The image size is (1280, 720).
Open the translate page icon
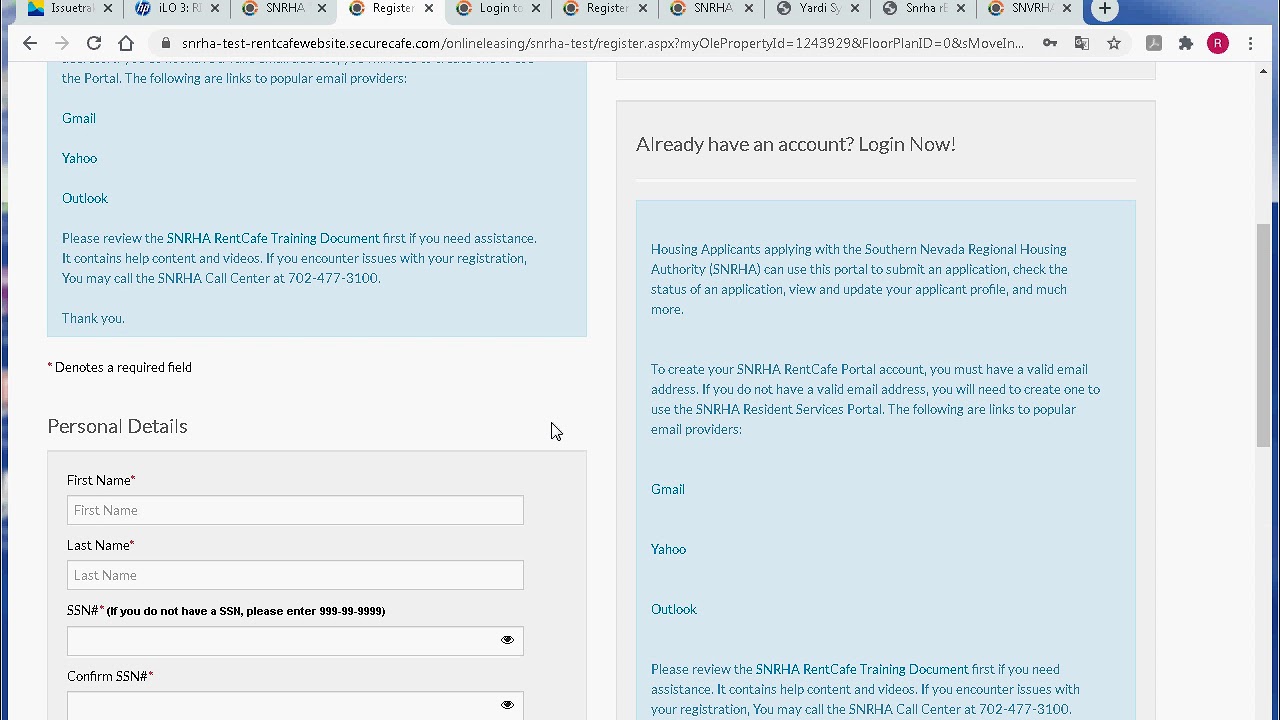click(x=1082, y=43)
